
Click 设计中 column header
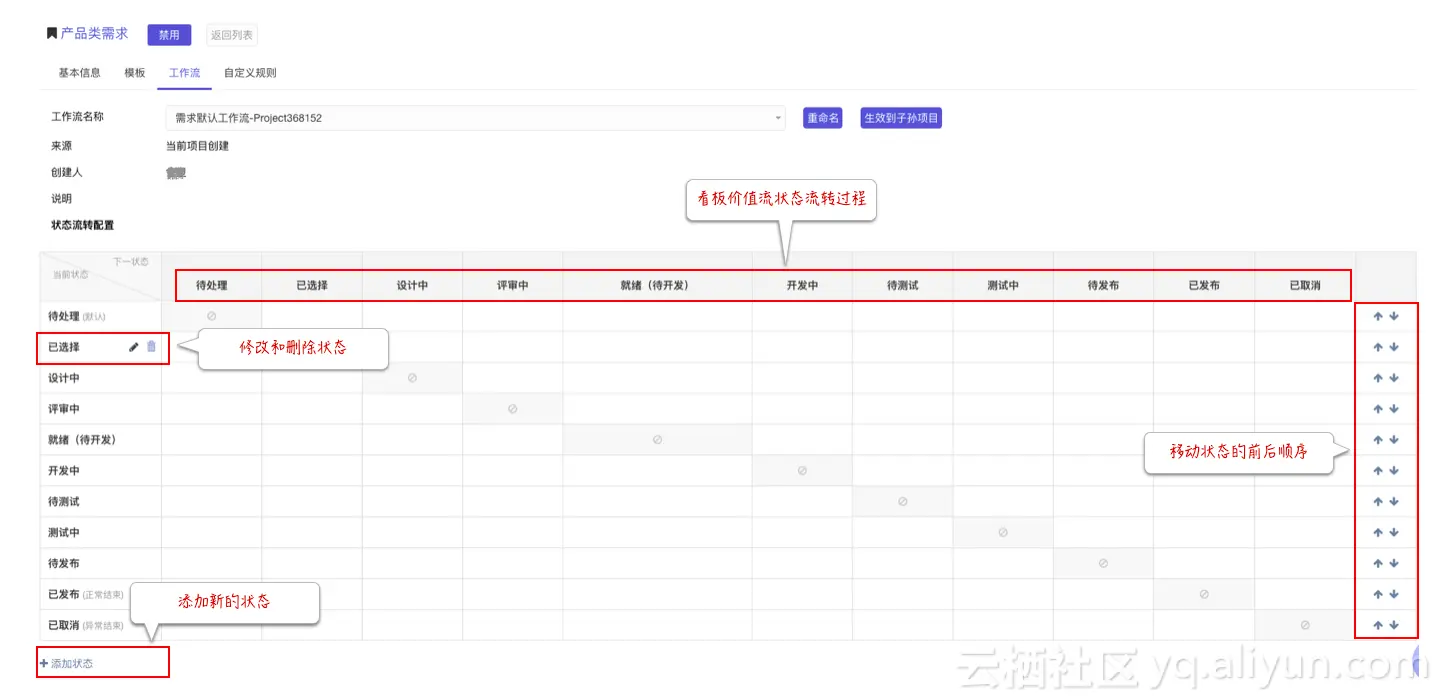tap(412, 285)
